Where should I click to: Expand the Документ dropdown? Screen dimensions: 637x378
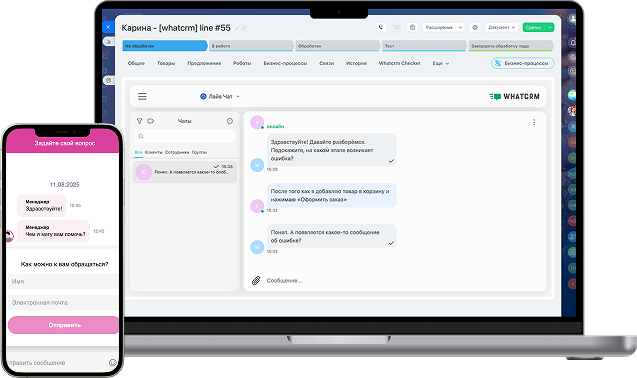502,27
